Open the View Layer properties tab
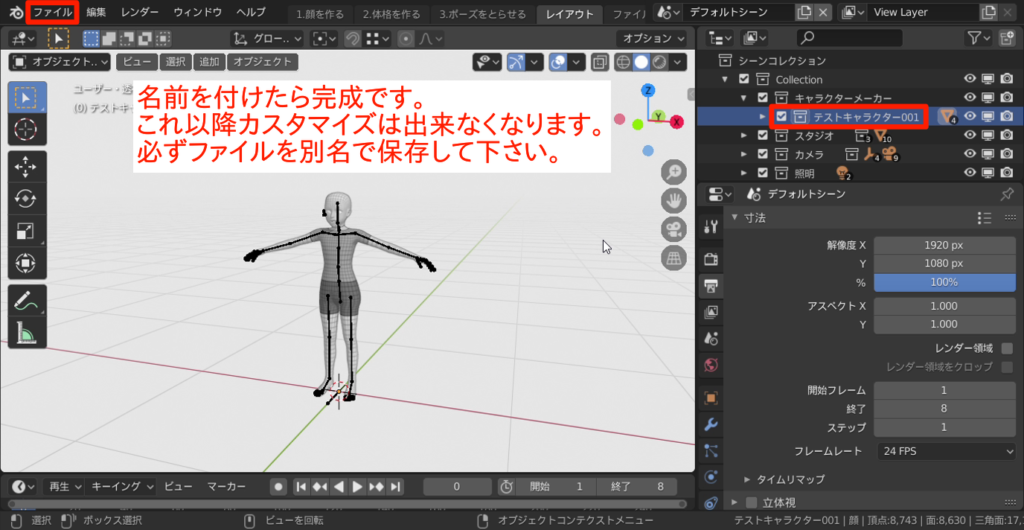 [x=711, y=312]
